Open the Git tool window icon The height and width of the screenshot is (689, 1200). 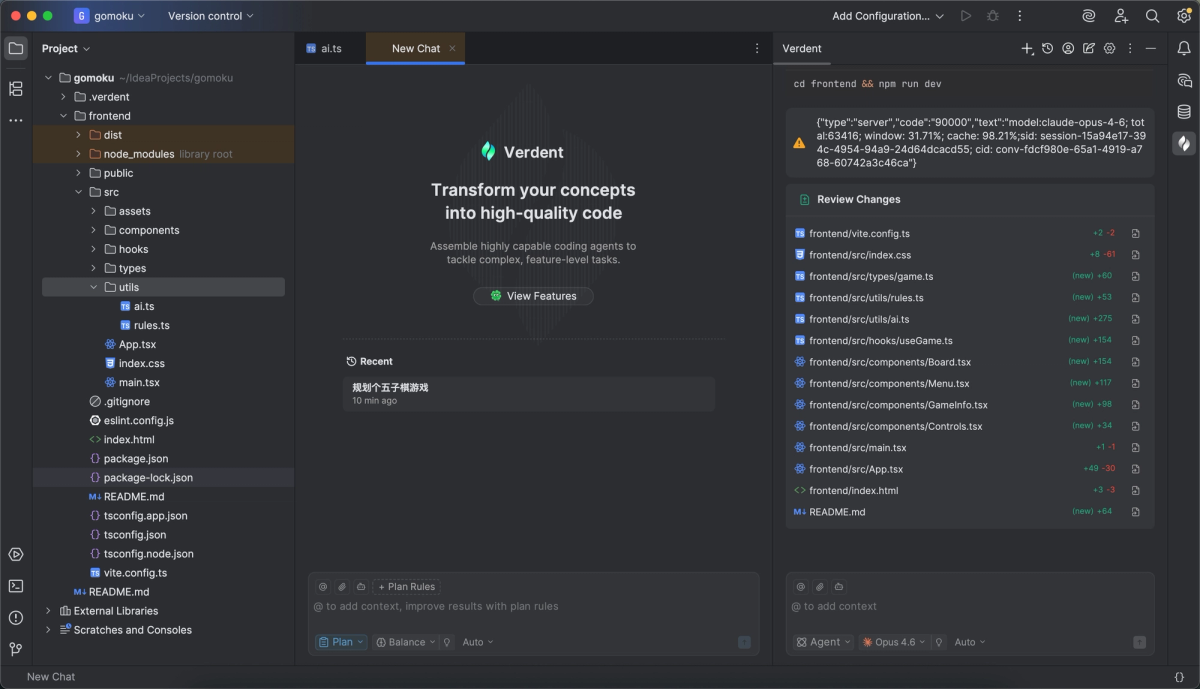point(16,649)
